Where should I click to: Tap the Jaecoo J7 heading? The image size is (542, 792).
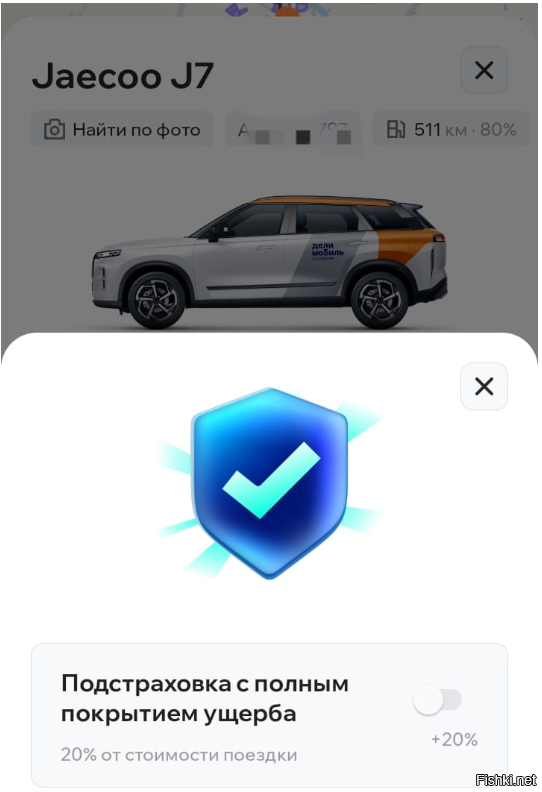[123, 75]
